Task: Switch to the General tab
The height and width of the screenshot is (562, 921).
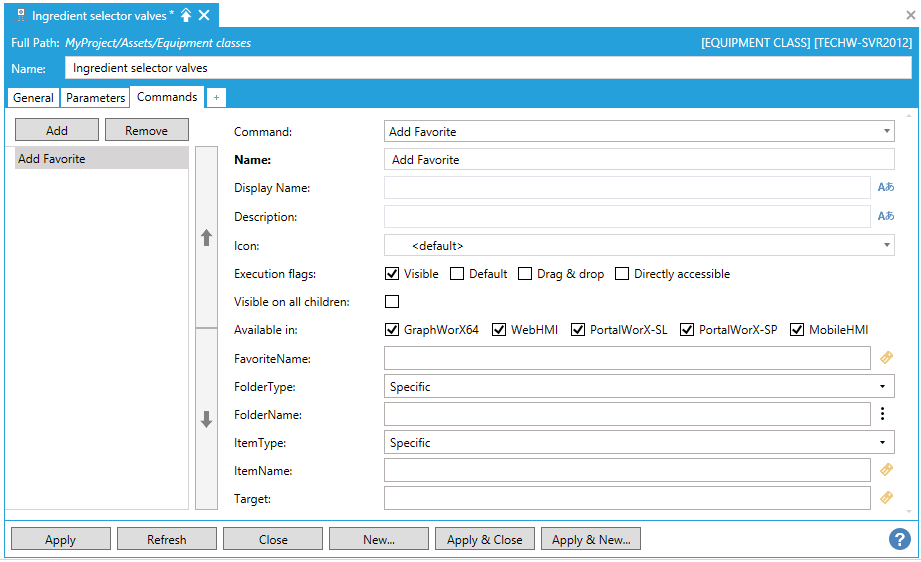Action: [x=33, y=98]
